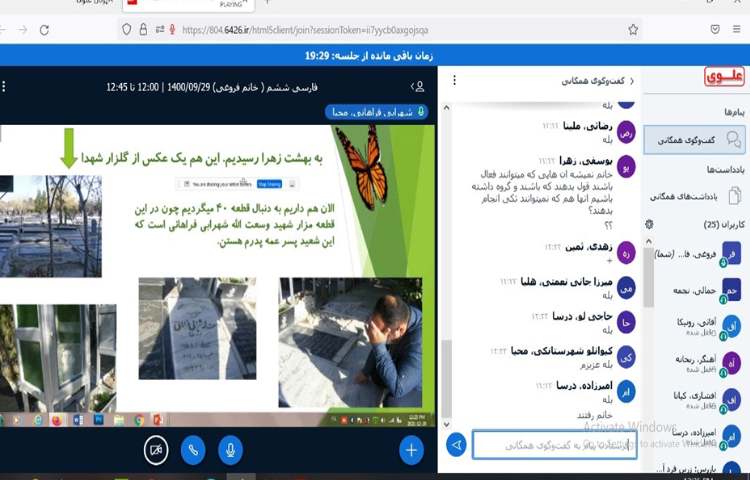Select user فروغی in the users list

click(699, 254)
